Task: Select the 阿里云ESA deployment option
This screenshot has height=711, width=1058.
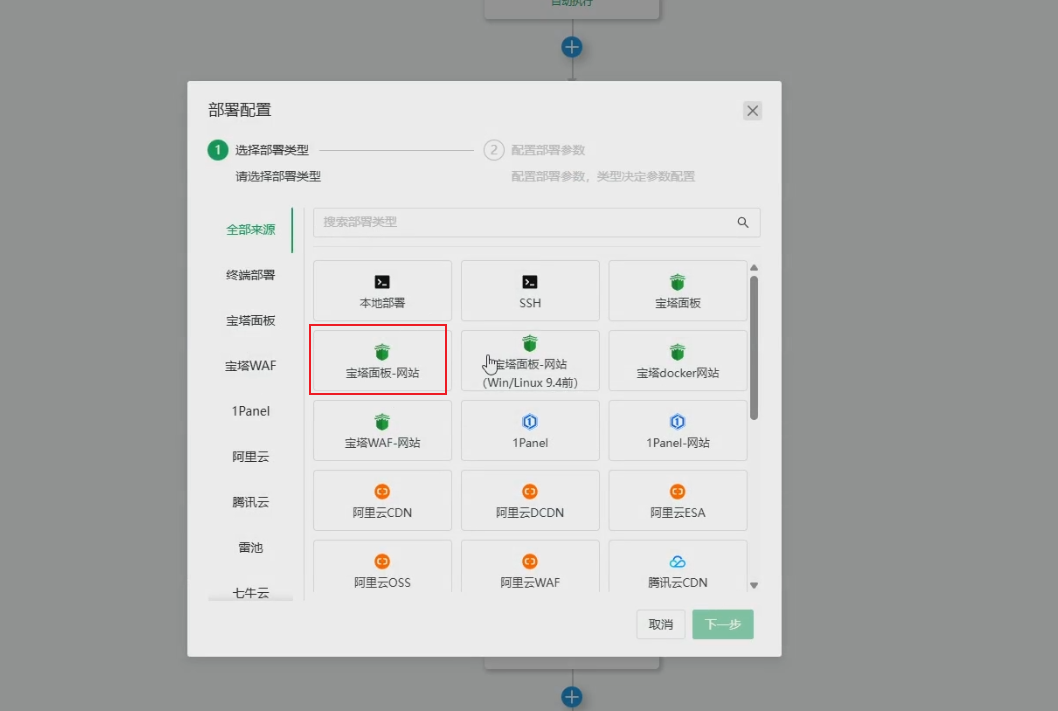Action: click(x=677, y=500)
